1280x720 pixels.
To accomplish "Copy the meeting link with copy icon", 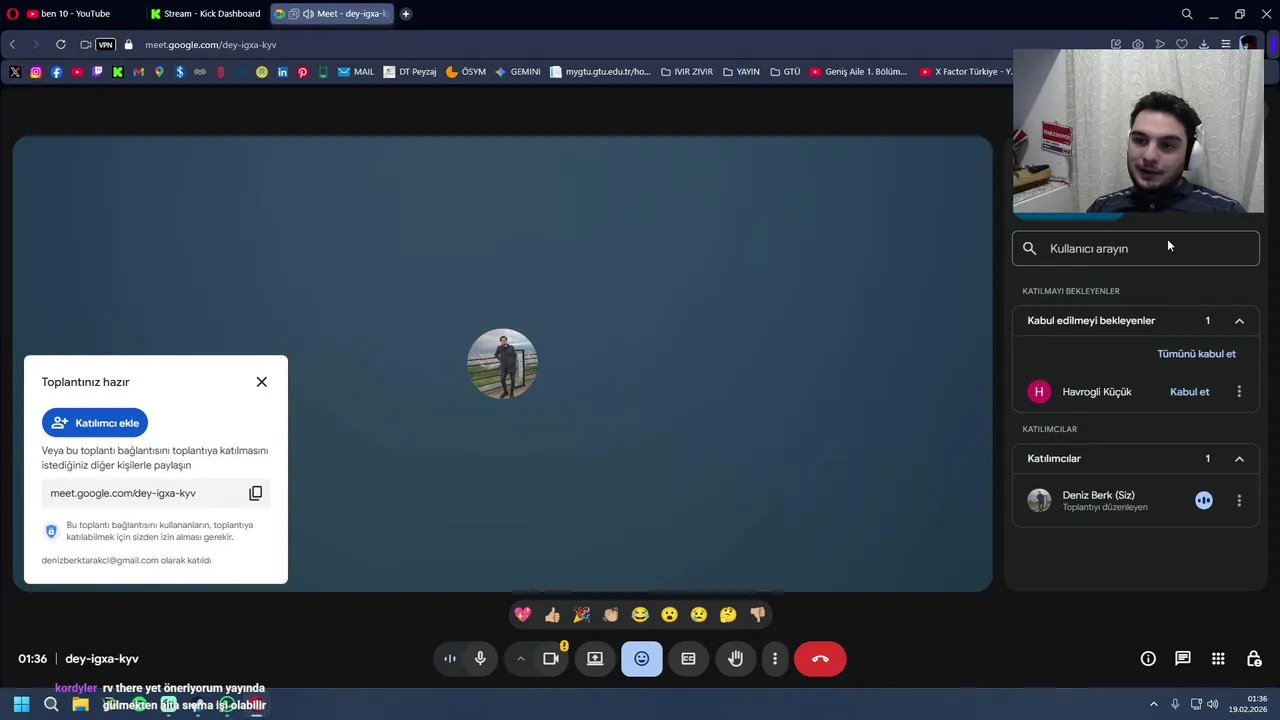I will 256,493.
